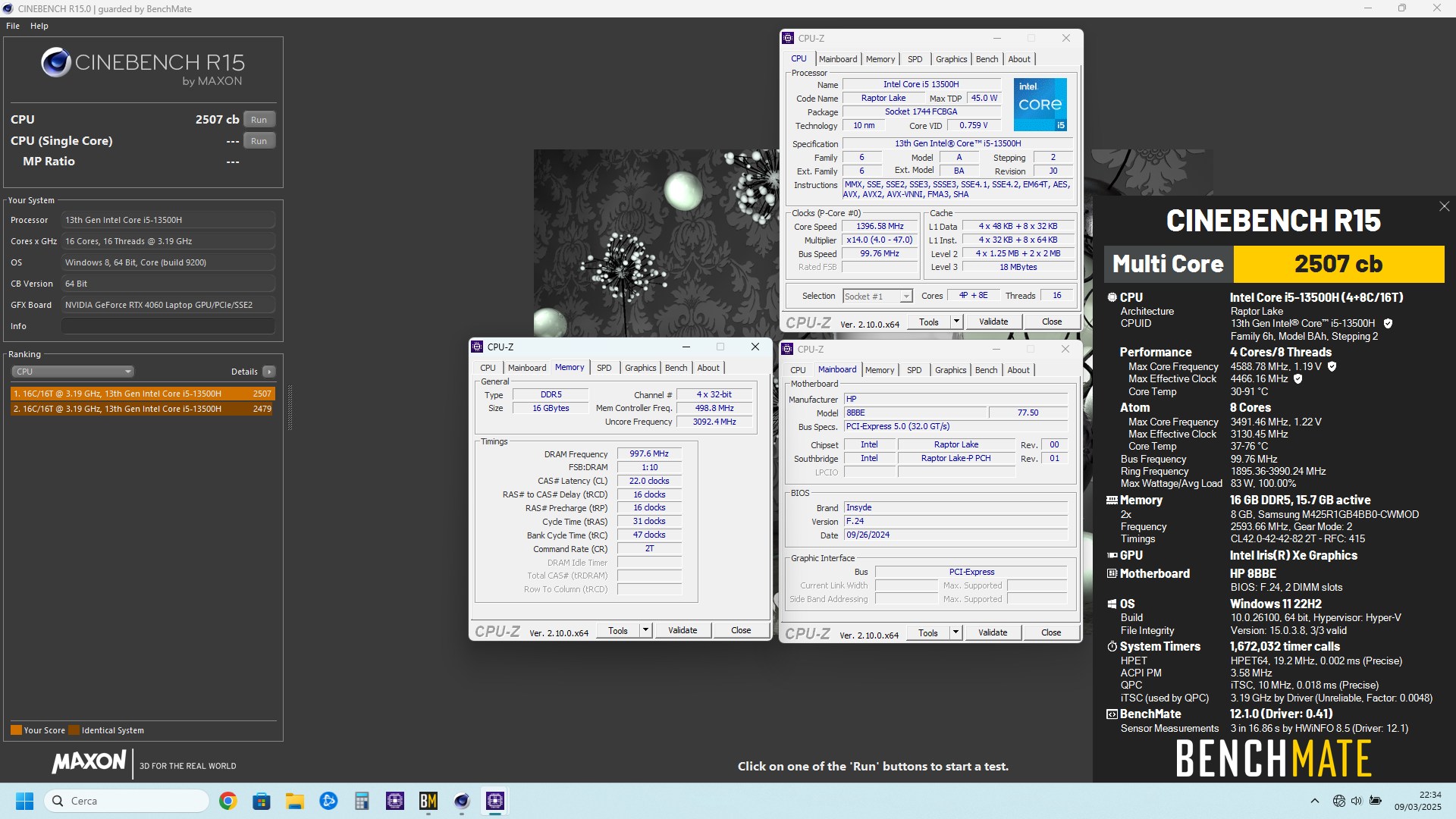Viewport: 1456px width, 819px height.
Task: Click the Cinebench title bar icon
Action: pyautogui.click(x=8, y=9)
